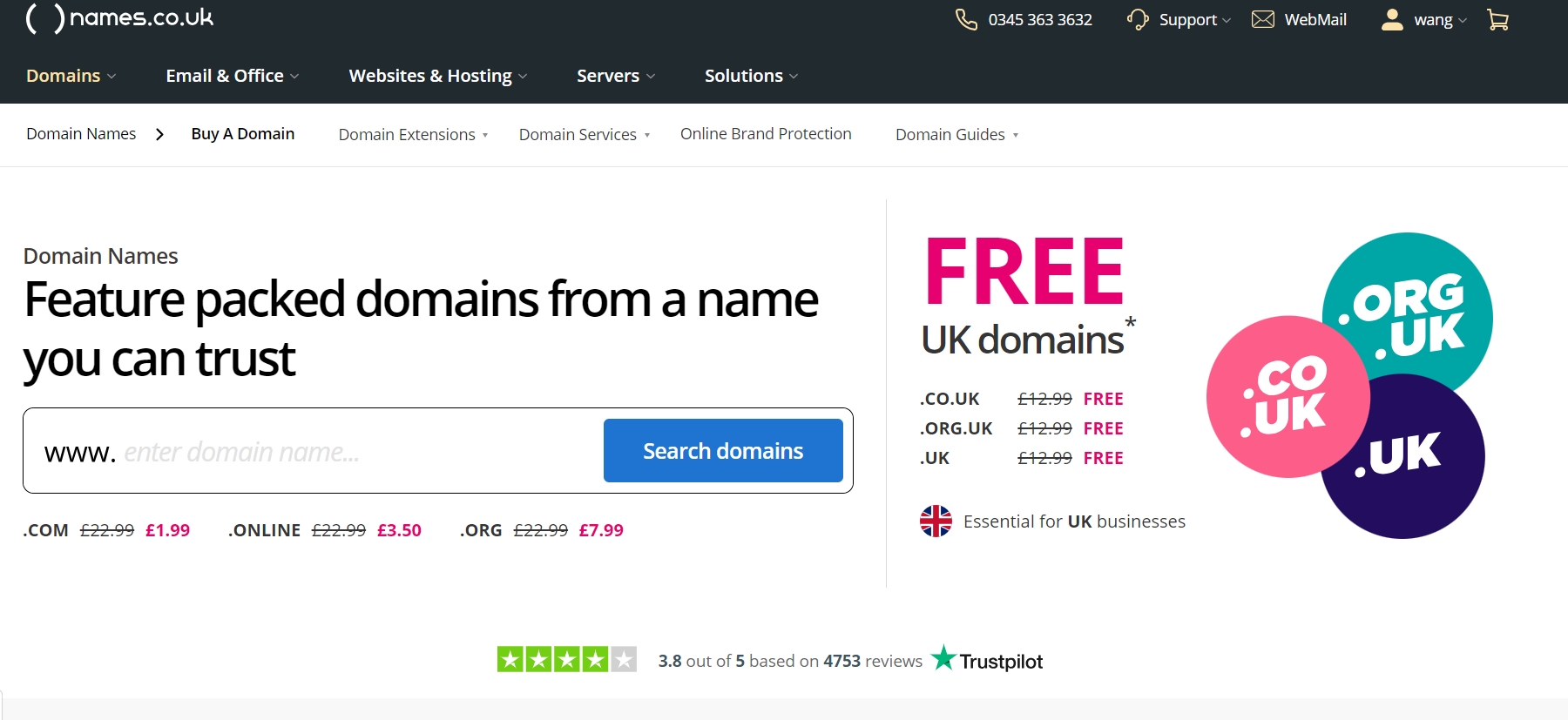Expand the Domain Guides submenu
Screen dimensions: 1568x720
(956, 135)
